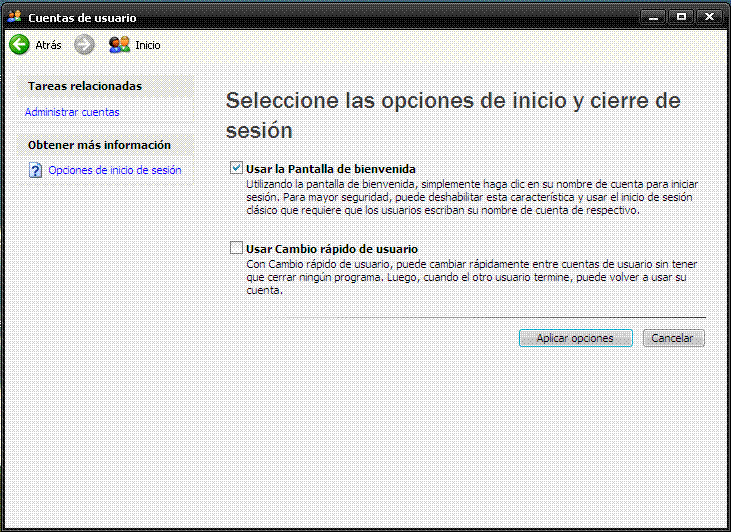Click the Utilizando la pantalla de bienvenida description
Screen dimensions: 731x532
pyautogui.click(x=472, y=197)
